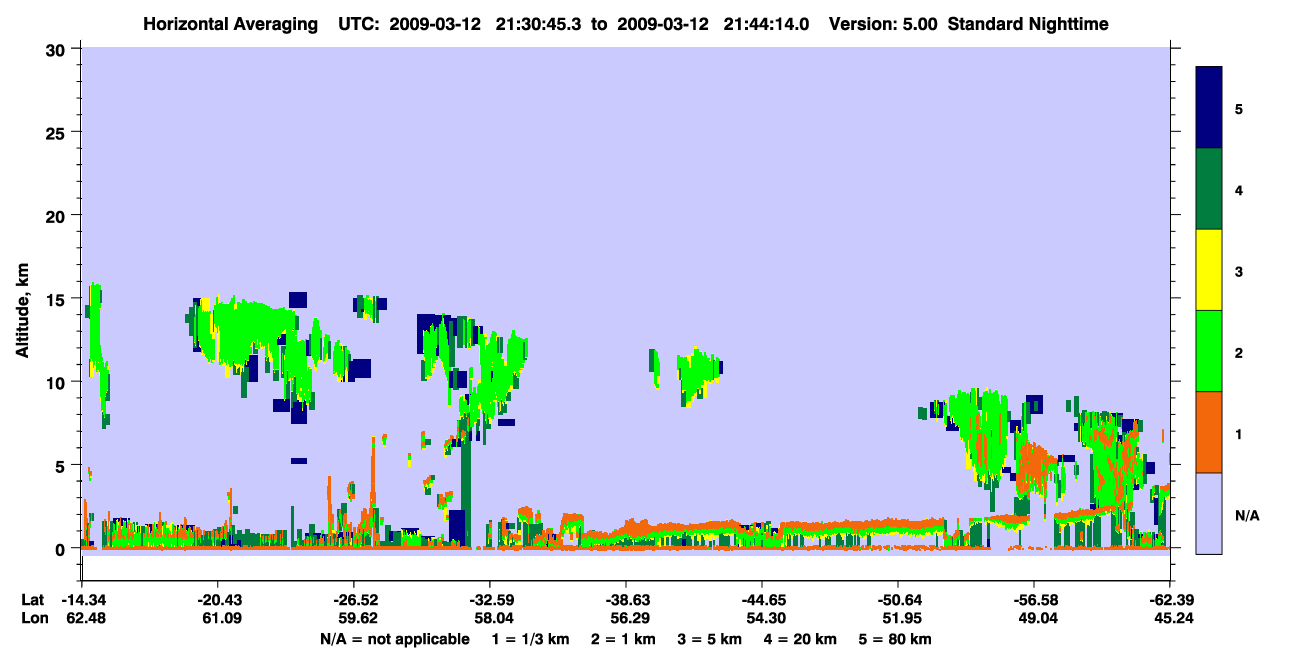Click latitude value '-56.58'

1034,600
